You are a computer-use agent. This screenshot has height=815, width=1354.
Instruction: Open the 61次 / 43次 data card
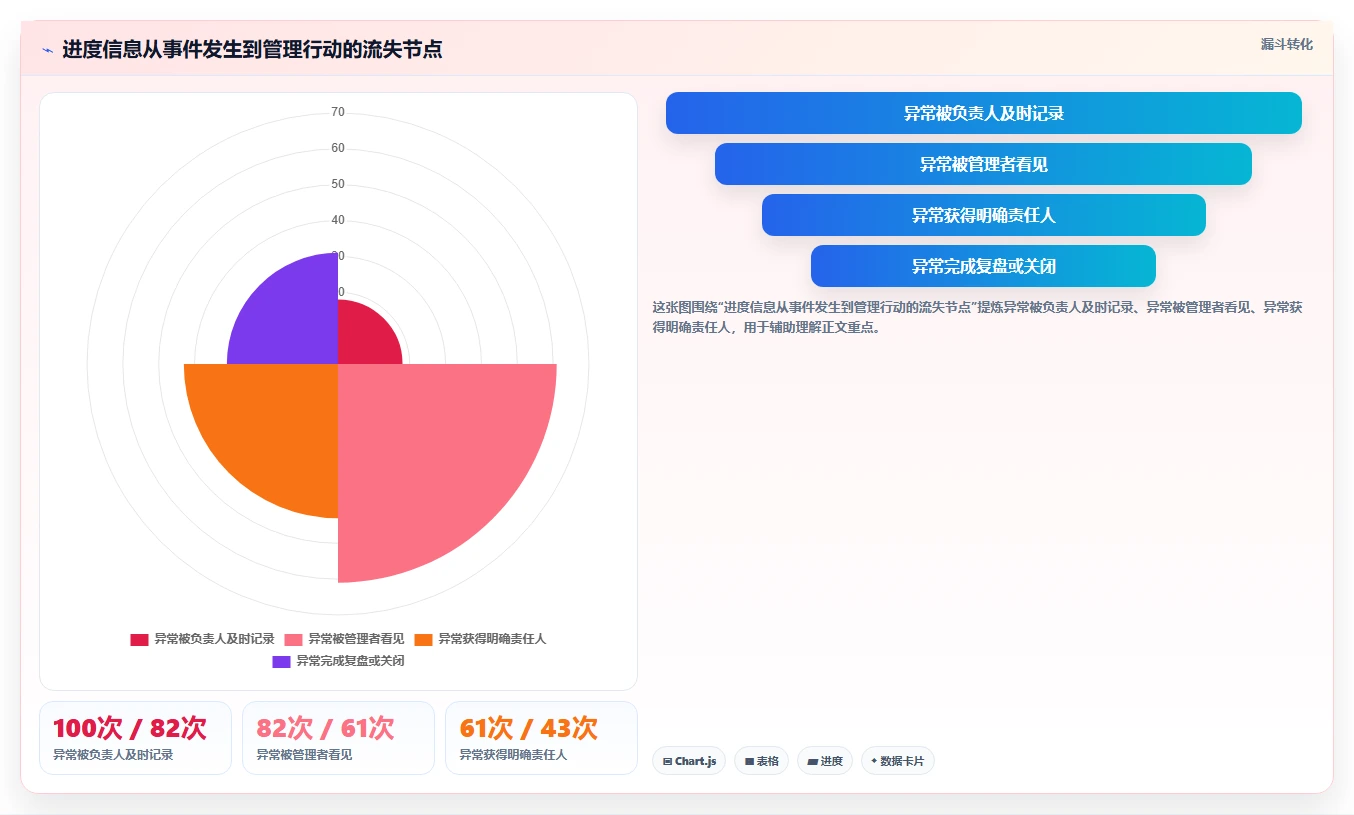click(541, 738)
